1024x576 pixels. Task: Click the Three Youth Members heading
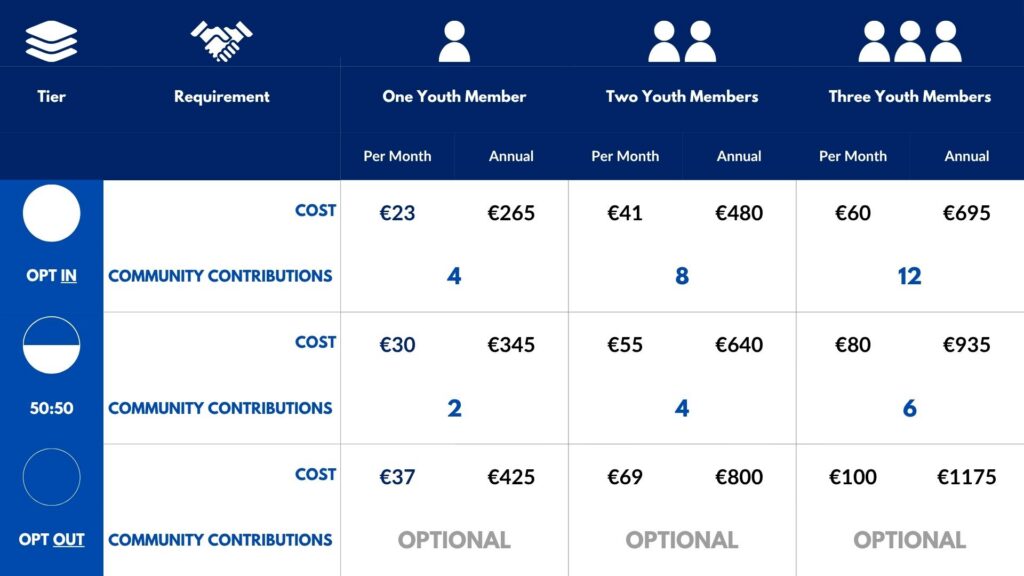tap(910, 97)
